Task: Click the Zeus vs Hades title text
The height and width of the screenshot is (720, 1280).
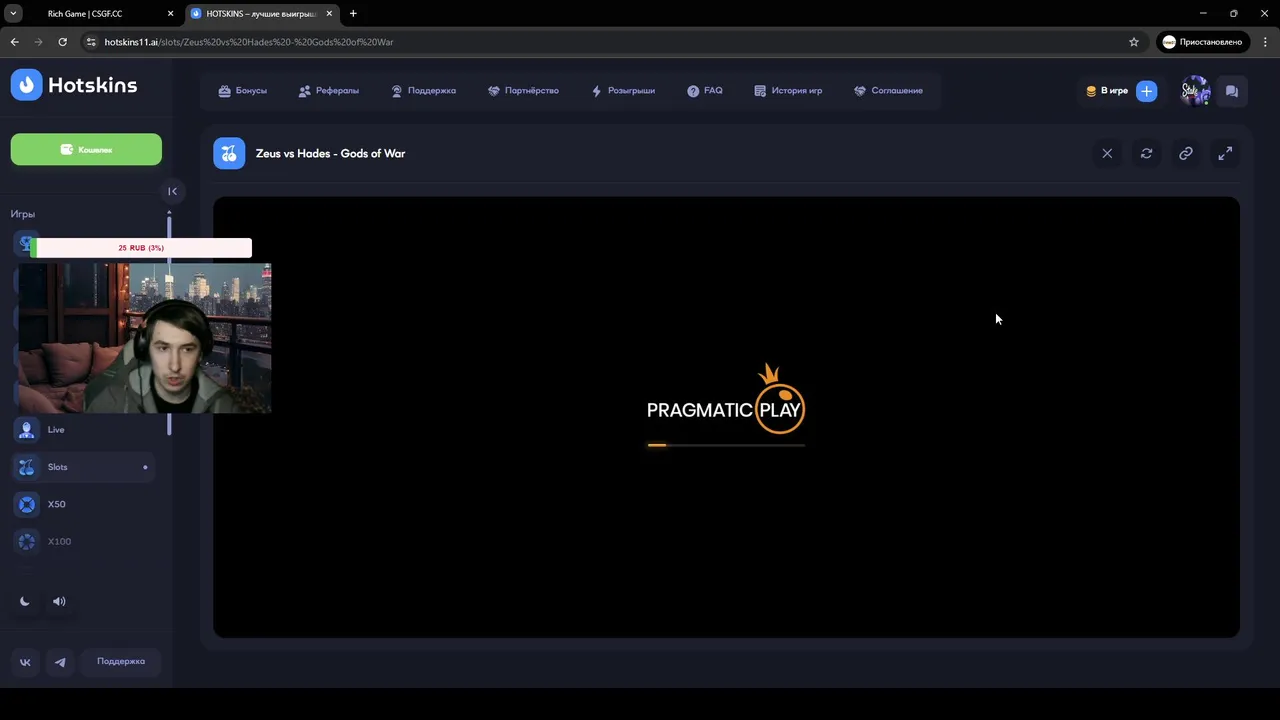Action: [x=330, y=153]
